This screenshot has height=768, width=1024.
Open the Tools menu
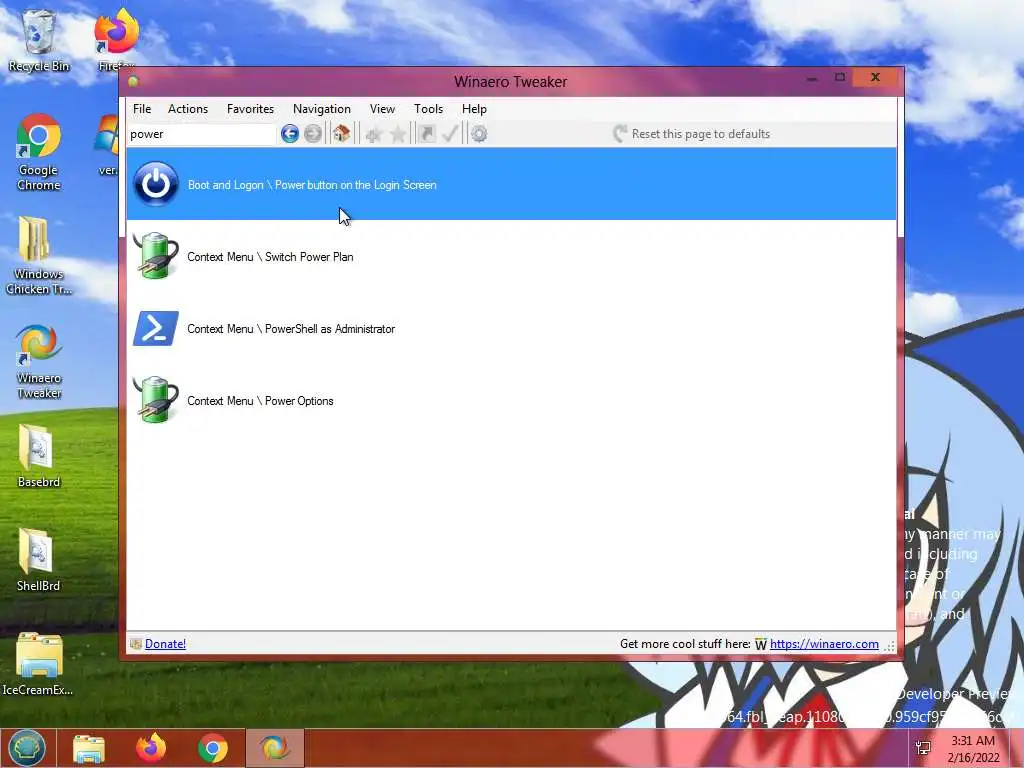[x=428, y=109]
